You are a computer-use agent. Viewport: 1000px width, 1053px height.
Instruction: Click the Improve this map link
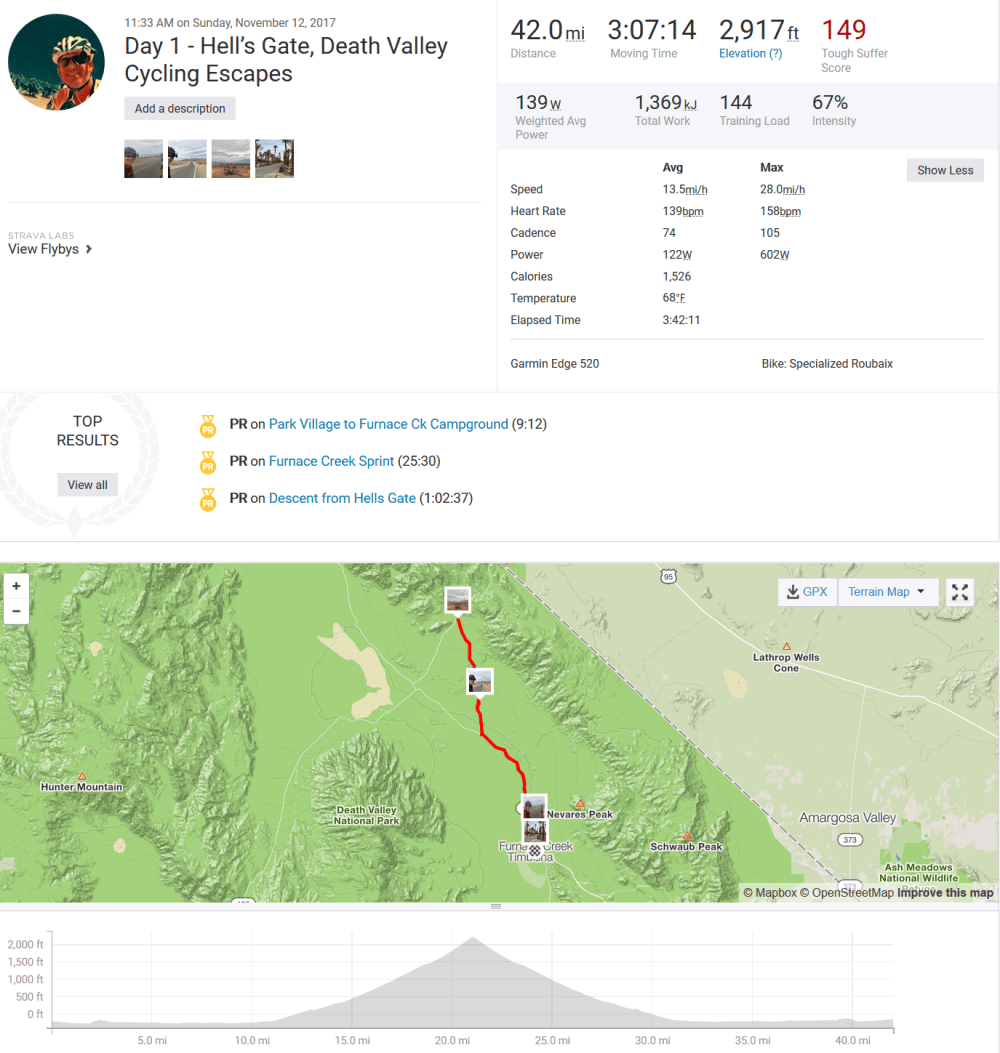[x=945, y=891]
